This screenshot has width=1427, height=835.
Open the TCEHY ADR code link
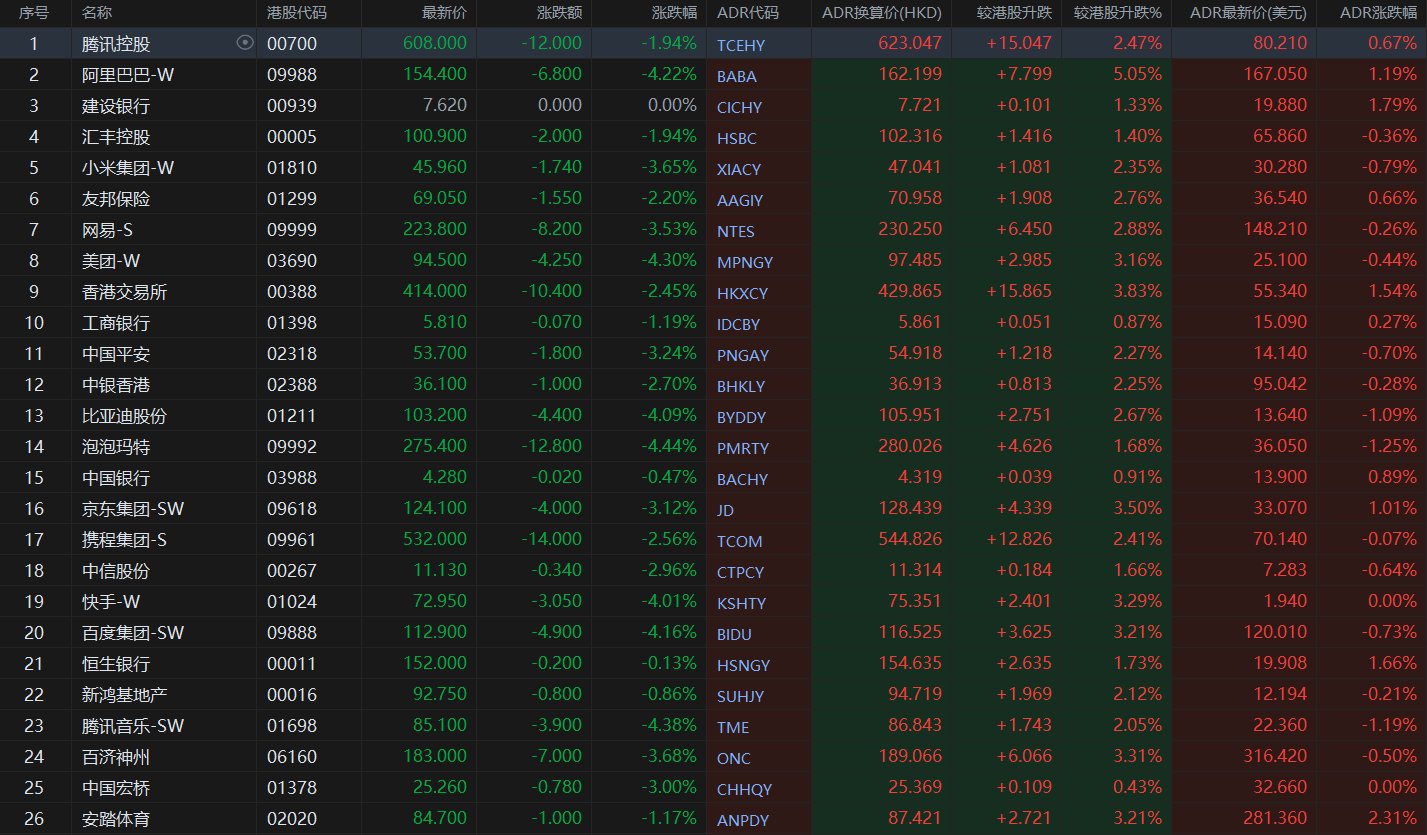[740, 45]
